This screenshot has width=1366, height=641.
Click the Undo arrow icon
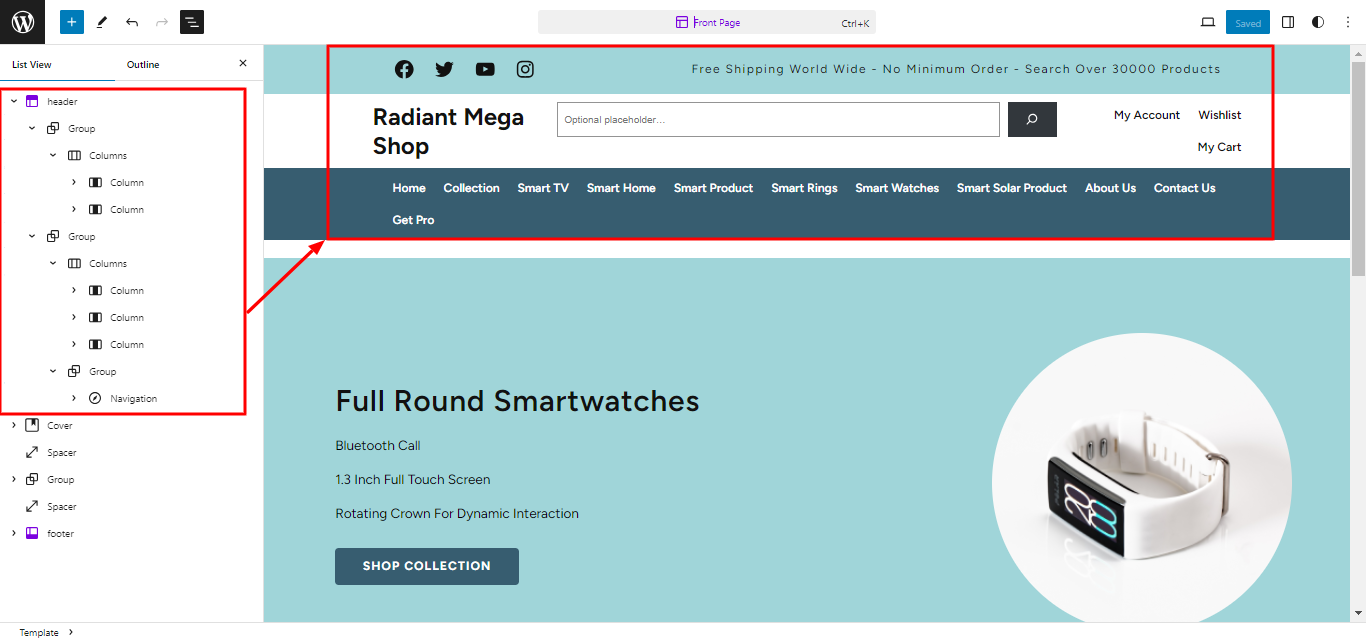[132, 22]
